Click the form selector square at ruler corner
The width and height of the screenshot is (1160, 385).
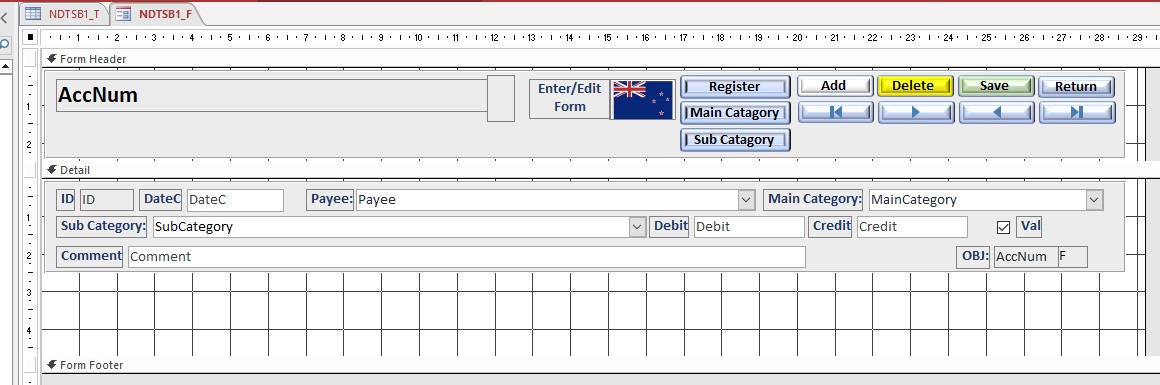pyautogui.click(x=30, y=36)
